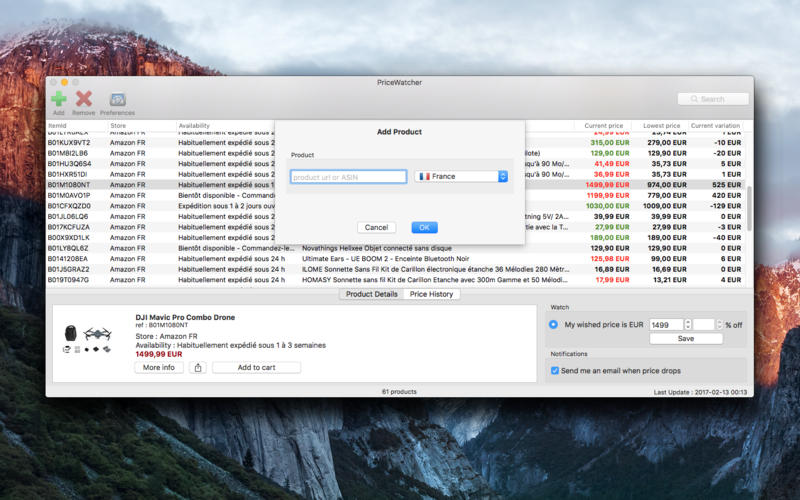Image resolution: width=800 pixels, height=500 pixels.
Task: Switch to the Price History tab
Action: [431, 294]
